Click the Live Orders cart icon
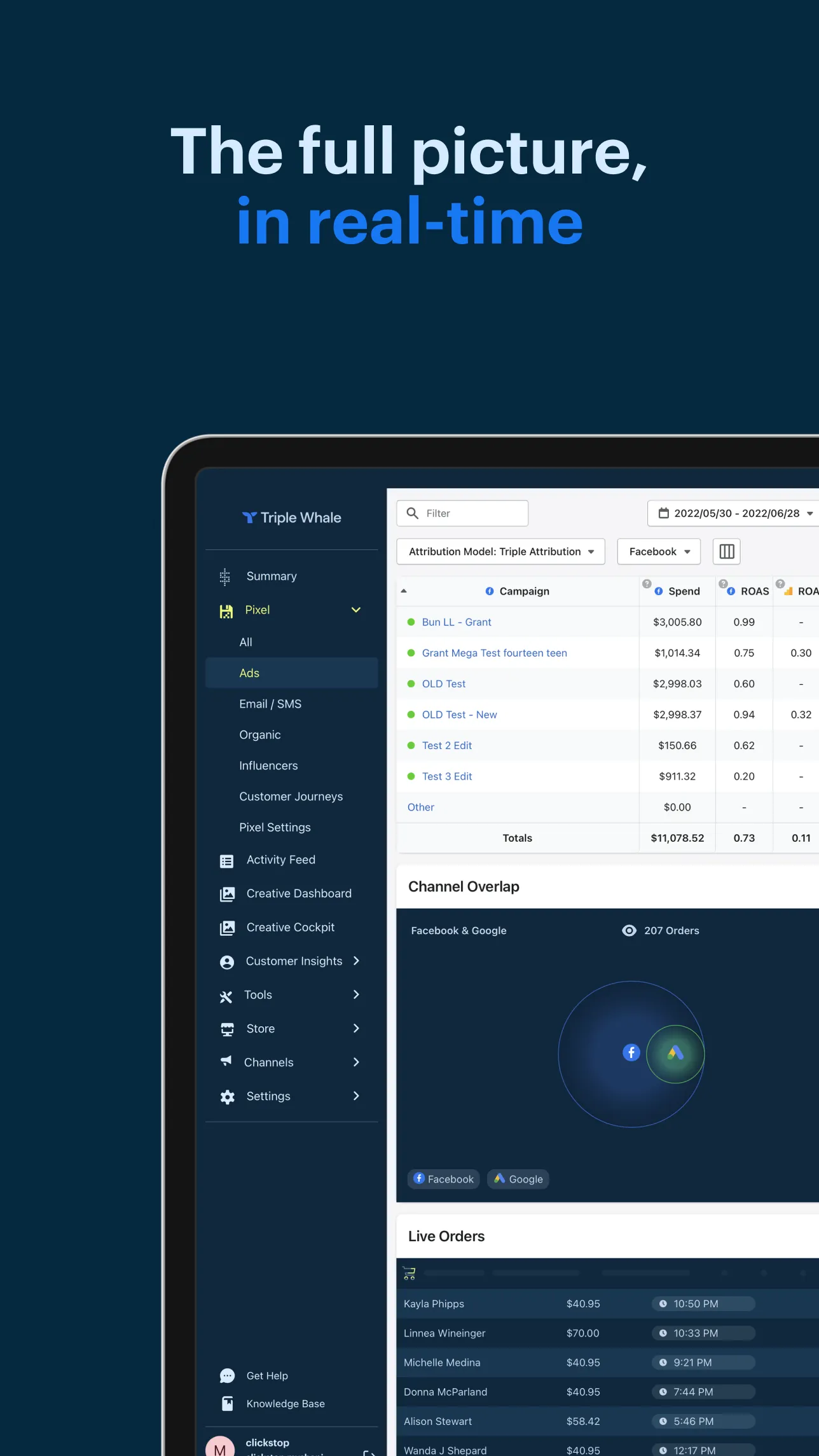The height and width of the screenshot is (1456, 819). coord(410,1273)
